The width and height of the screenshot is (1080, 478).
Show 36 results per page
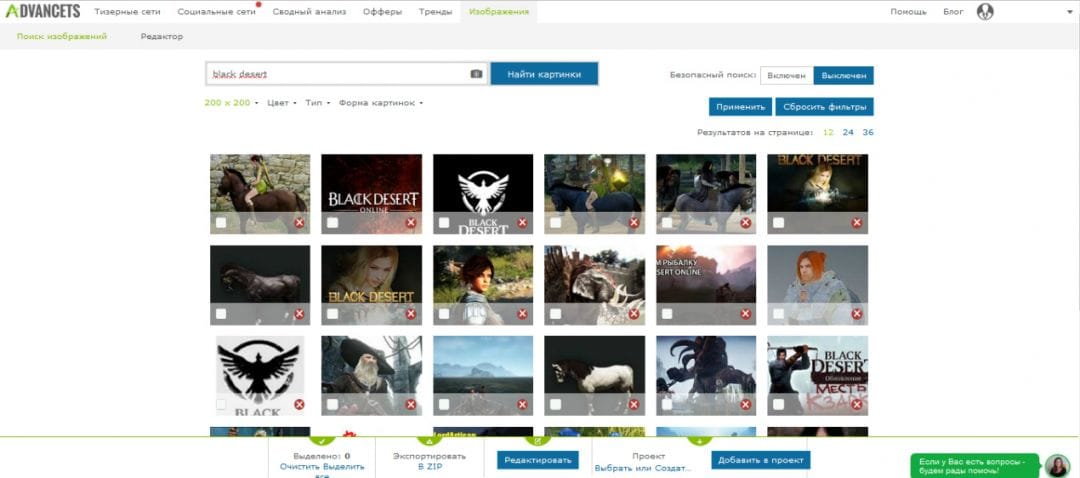868,132
